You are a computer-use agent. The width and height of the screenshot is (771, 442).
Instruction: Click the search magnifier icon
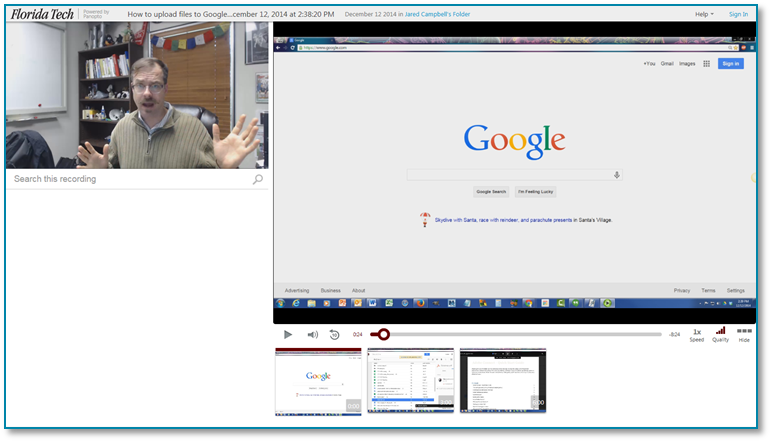[x=258, y=179]
